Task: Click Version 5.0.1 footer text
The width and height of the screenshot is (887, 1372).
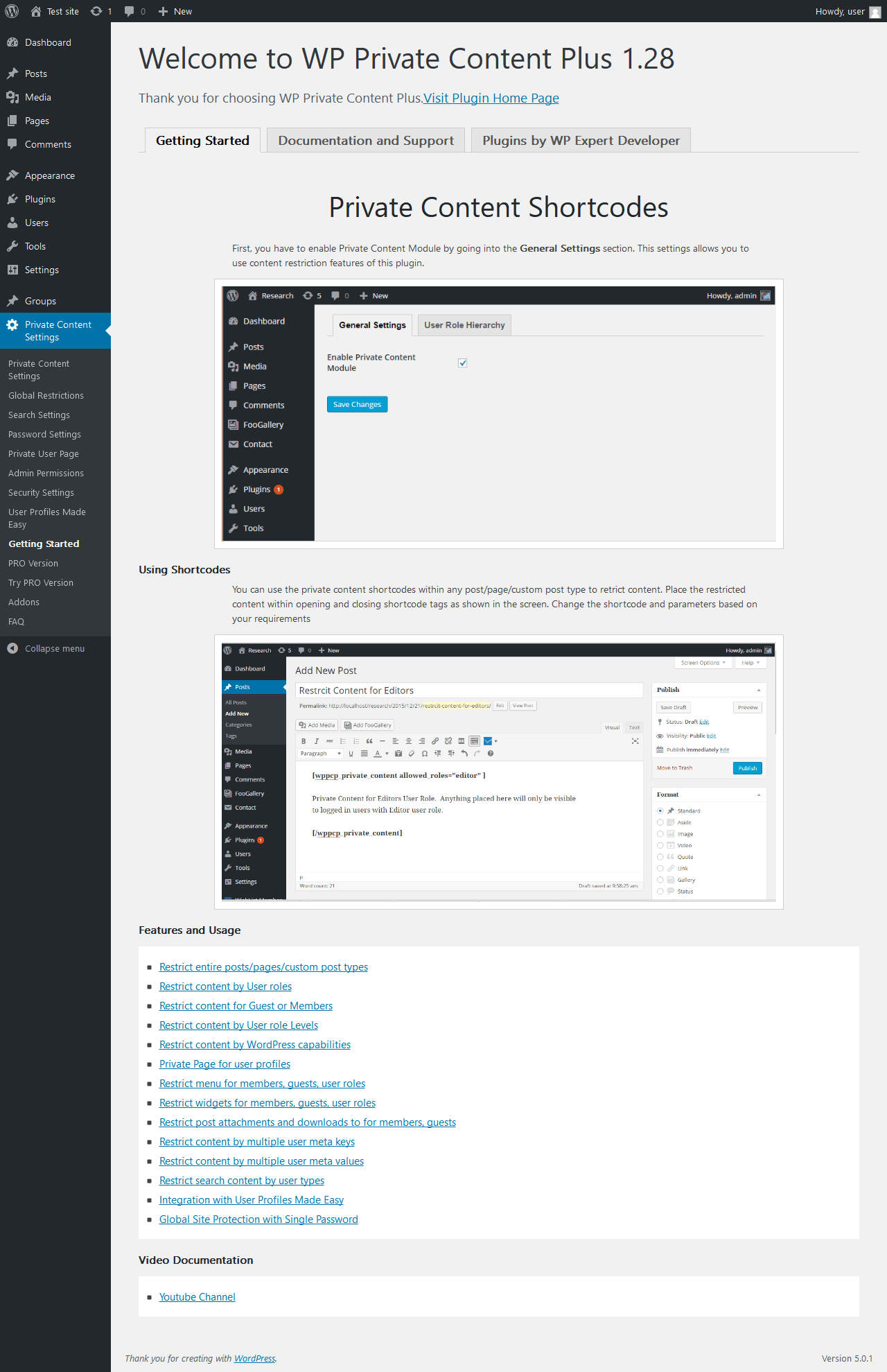Action: 847,1358
